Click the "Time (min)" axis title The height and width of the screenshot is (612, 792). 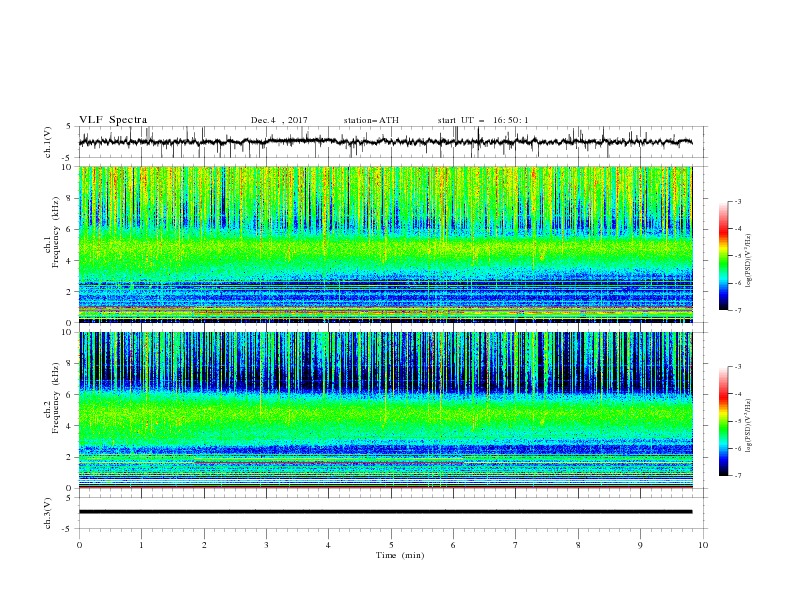tap(400, 555)
